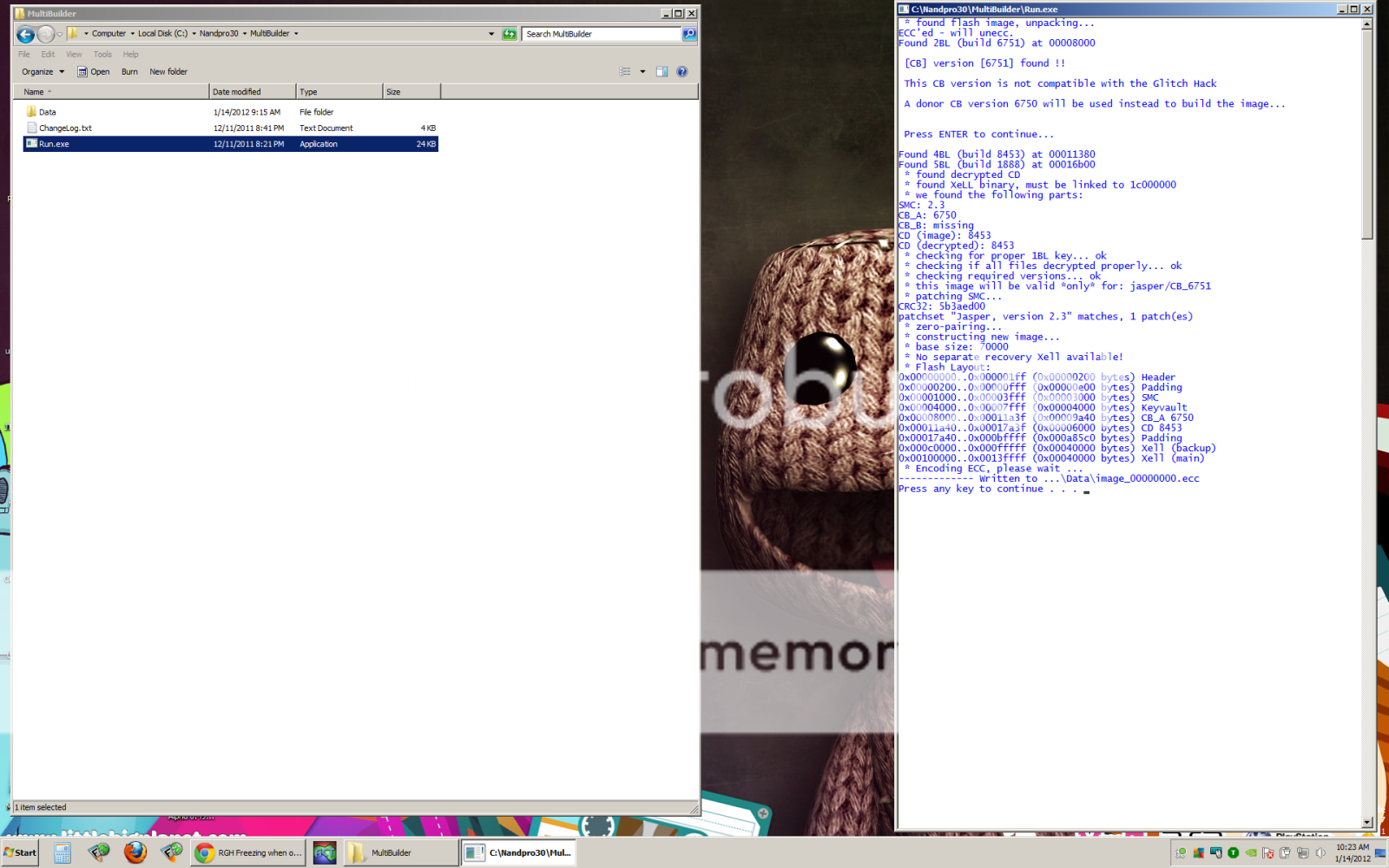Screen dimensions: 1389x868
Task: Open Calculator from the taskbar quick launch
Action: 63,852
